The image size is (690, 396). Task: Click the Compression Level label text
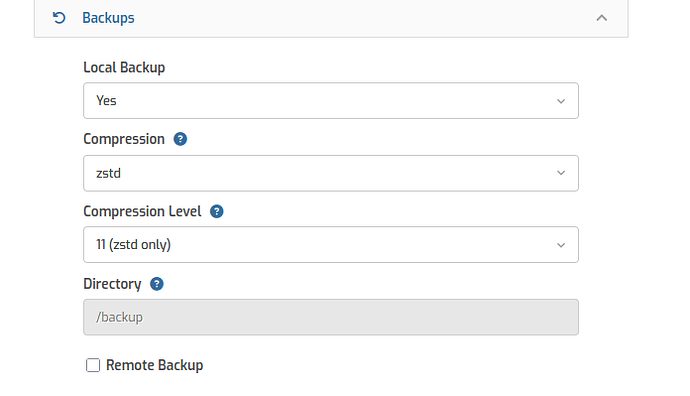tap(142, 212)
